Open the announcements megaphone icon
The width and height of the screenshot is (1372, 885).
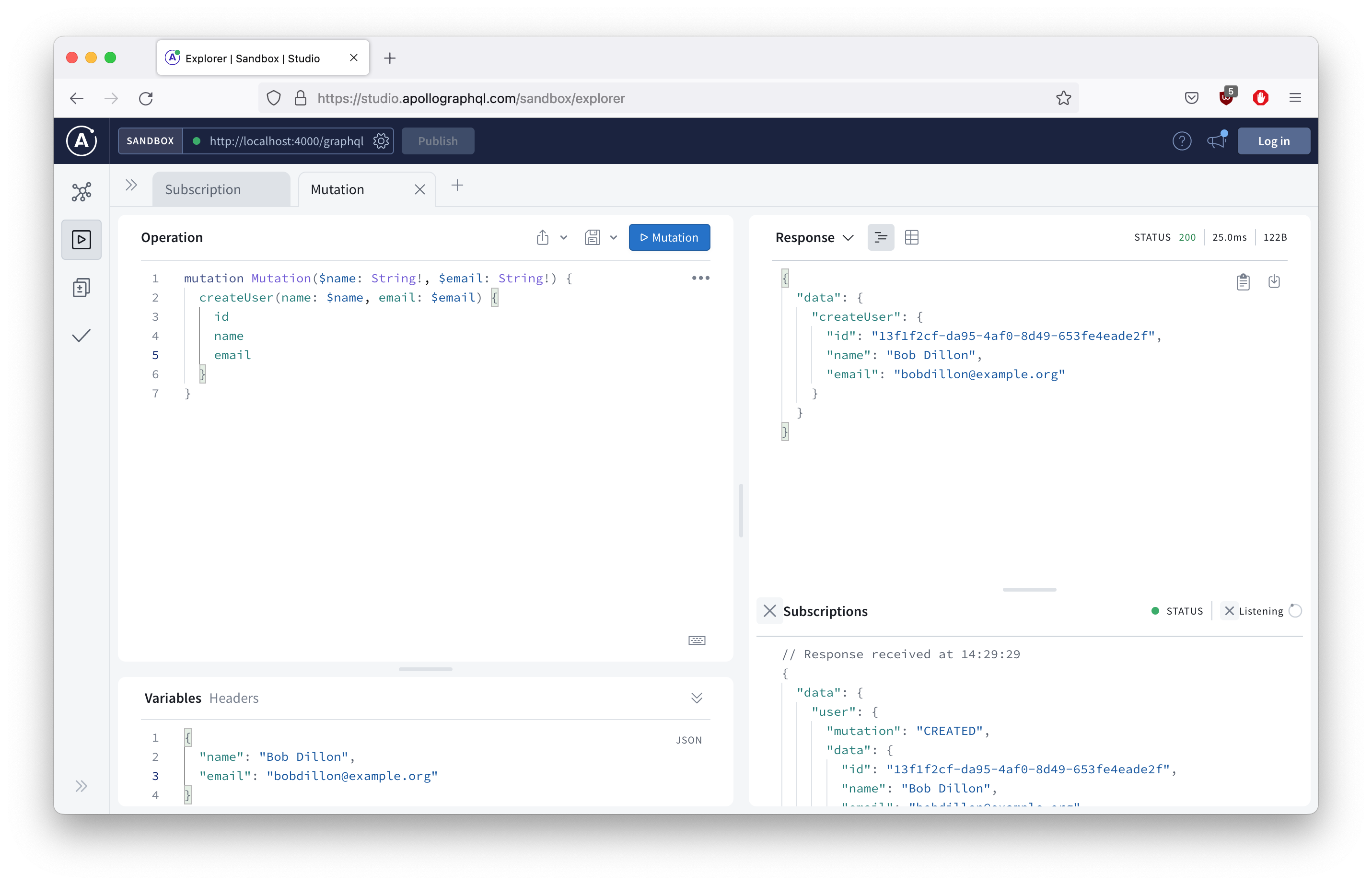(x=1216, y=141)
